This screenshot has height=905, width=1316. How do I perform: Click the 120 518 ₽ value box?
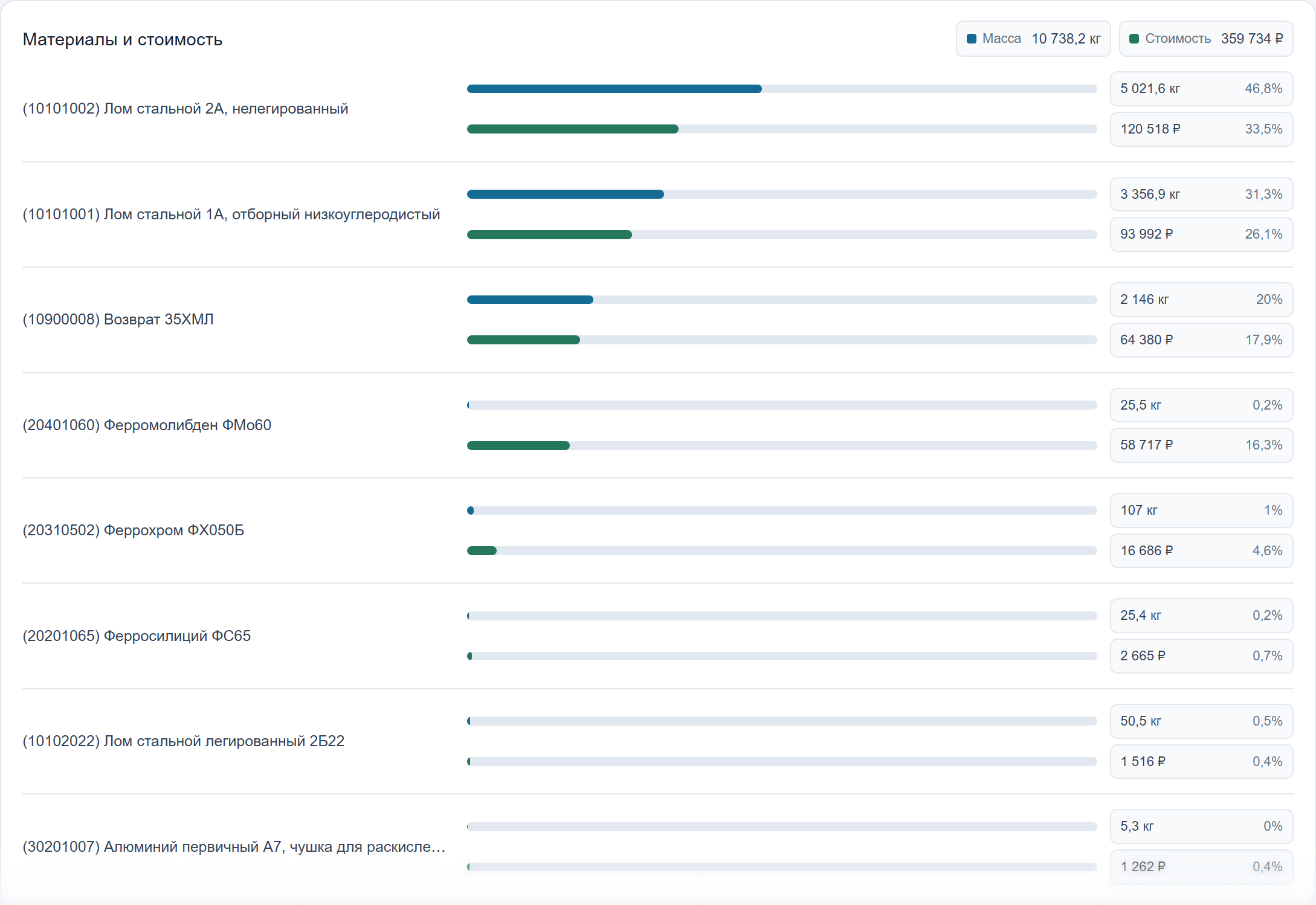coord(1201,129)
